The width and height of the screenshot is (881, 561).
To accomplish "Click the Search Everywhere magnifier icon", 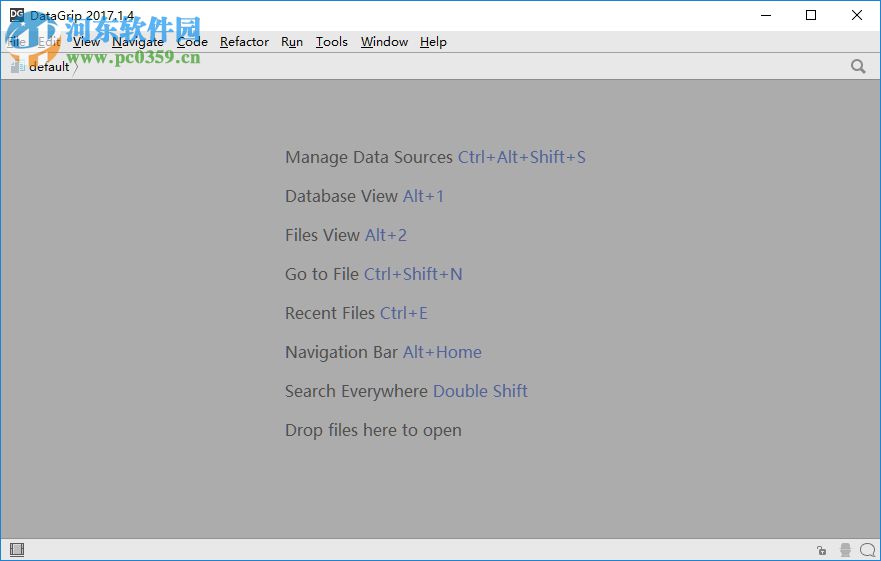I will coord(858,66).
